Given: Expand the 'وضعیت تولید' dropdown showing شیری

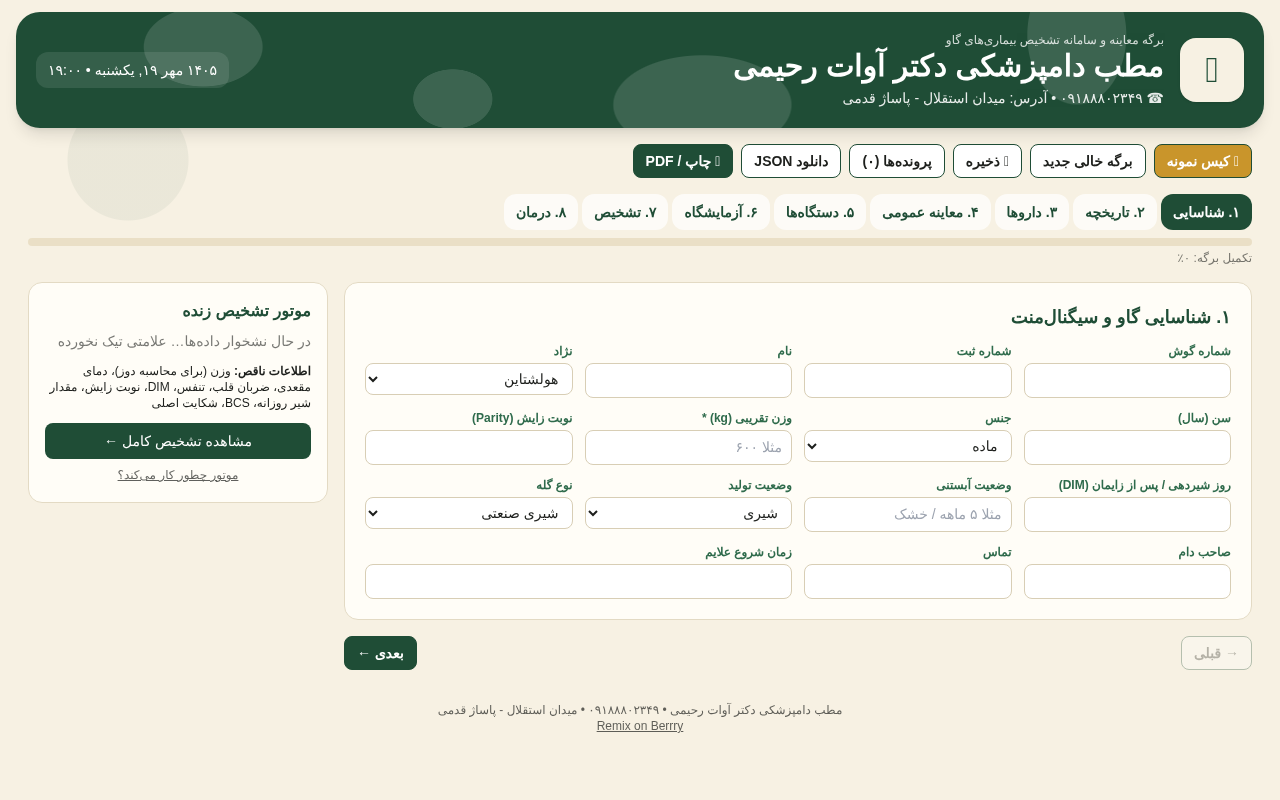Looking at the screenshot, I should click(x=688, y=513).
